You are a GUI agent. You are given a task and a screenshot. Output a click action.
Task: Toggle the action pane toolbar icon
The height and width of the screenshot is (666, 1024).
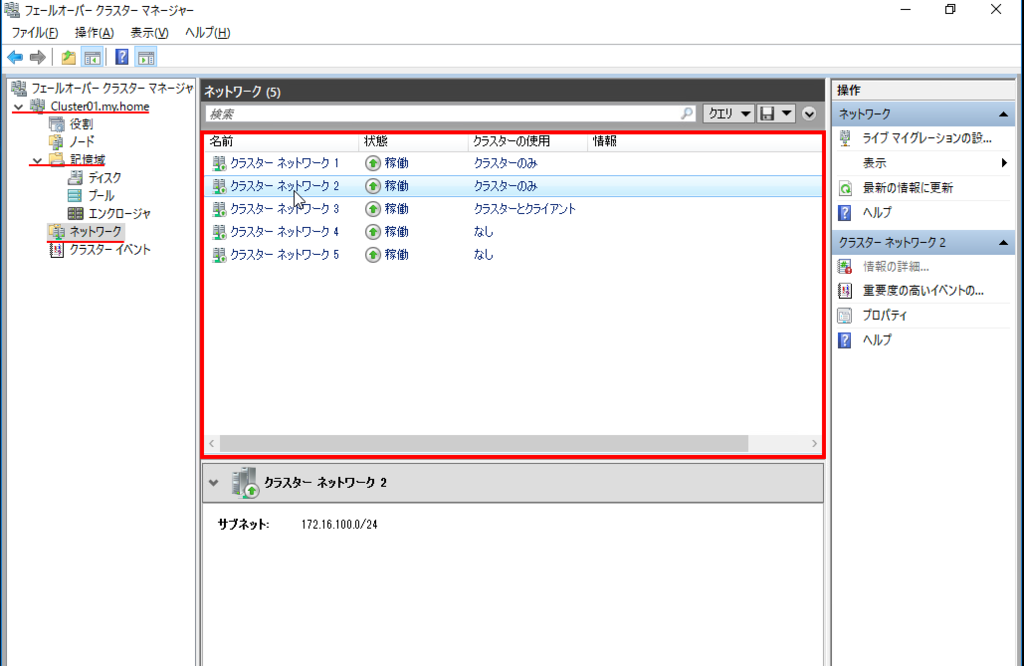(146, 57)
